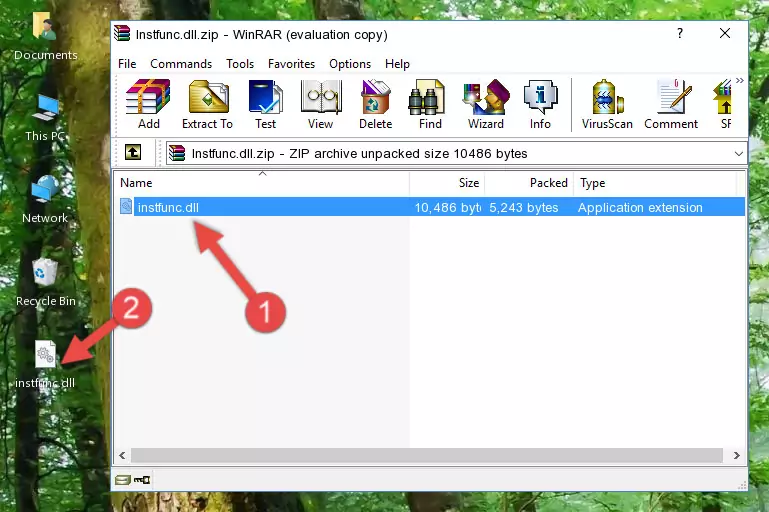Select the instfunc.dll file row
The image size is (769, 512).
point(431,207)
